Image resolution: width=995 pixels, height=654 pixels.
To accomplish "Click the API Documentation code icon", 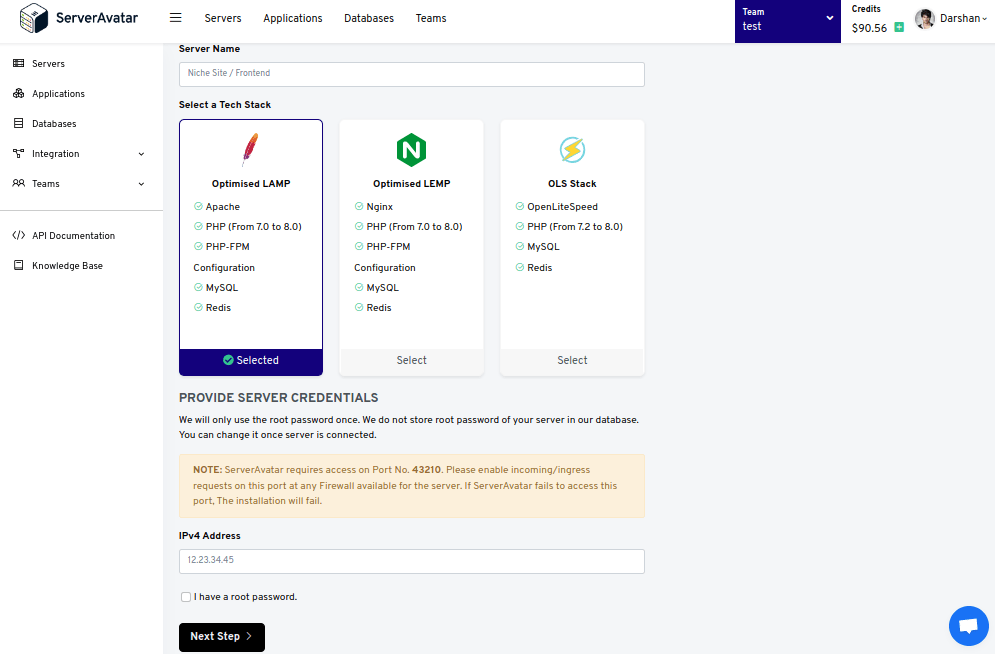I will click(18, 235).
